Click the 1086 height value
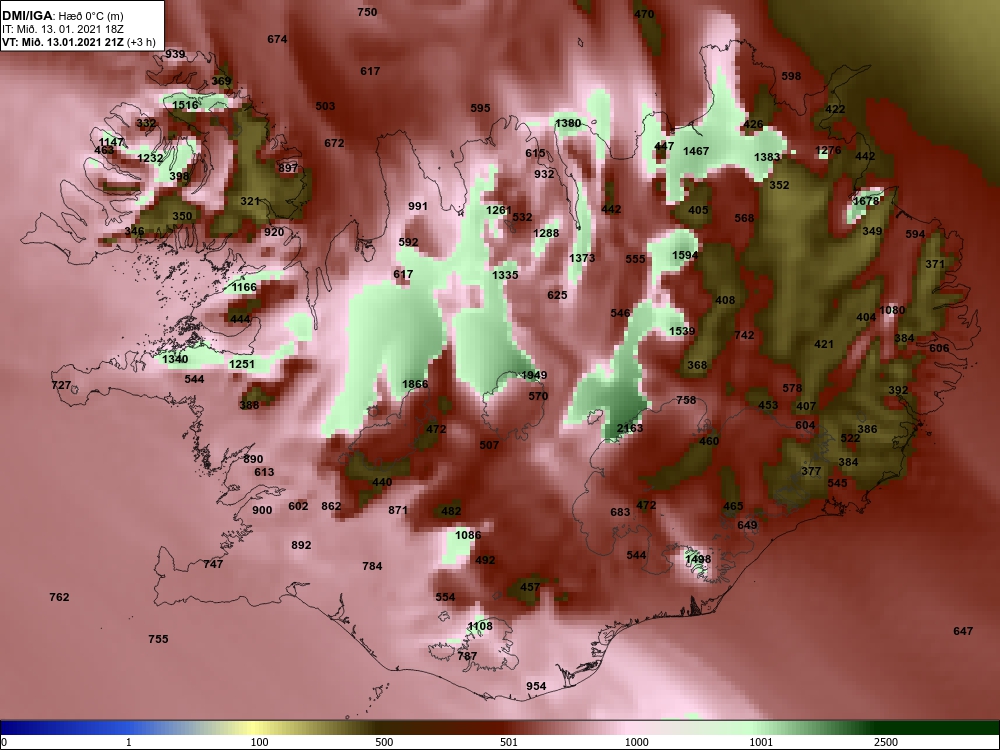Image resolution: width=1000 pixels, height=750 pixels. (468, 535)
